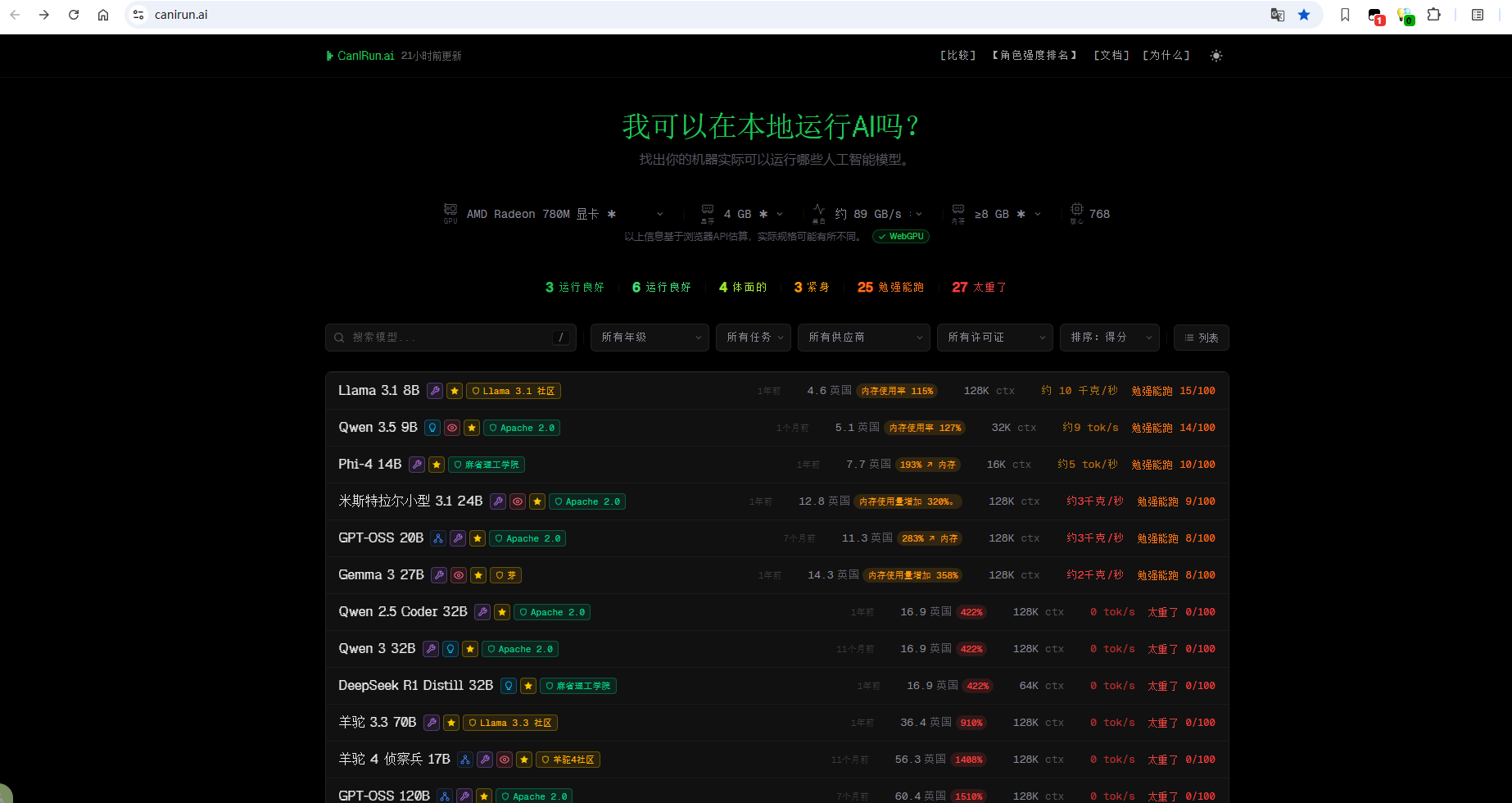The width and height of the screenshot is (1512, 803).
Task: Open the 文档 nav item
Action: 1111,56
